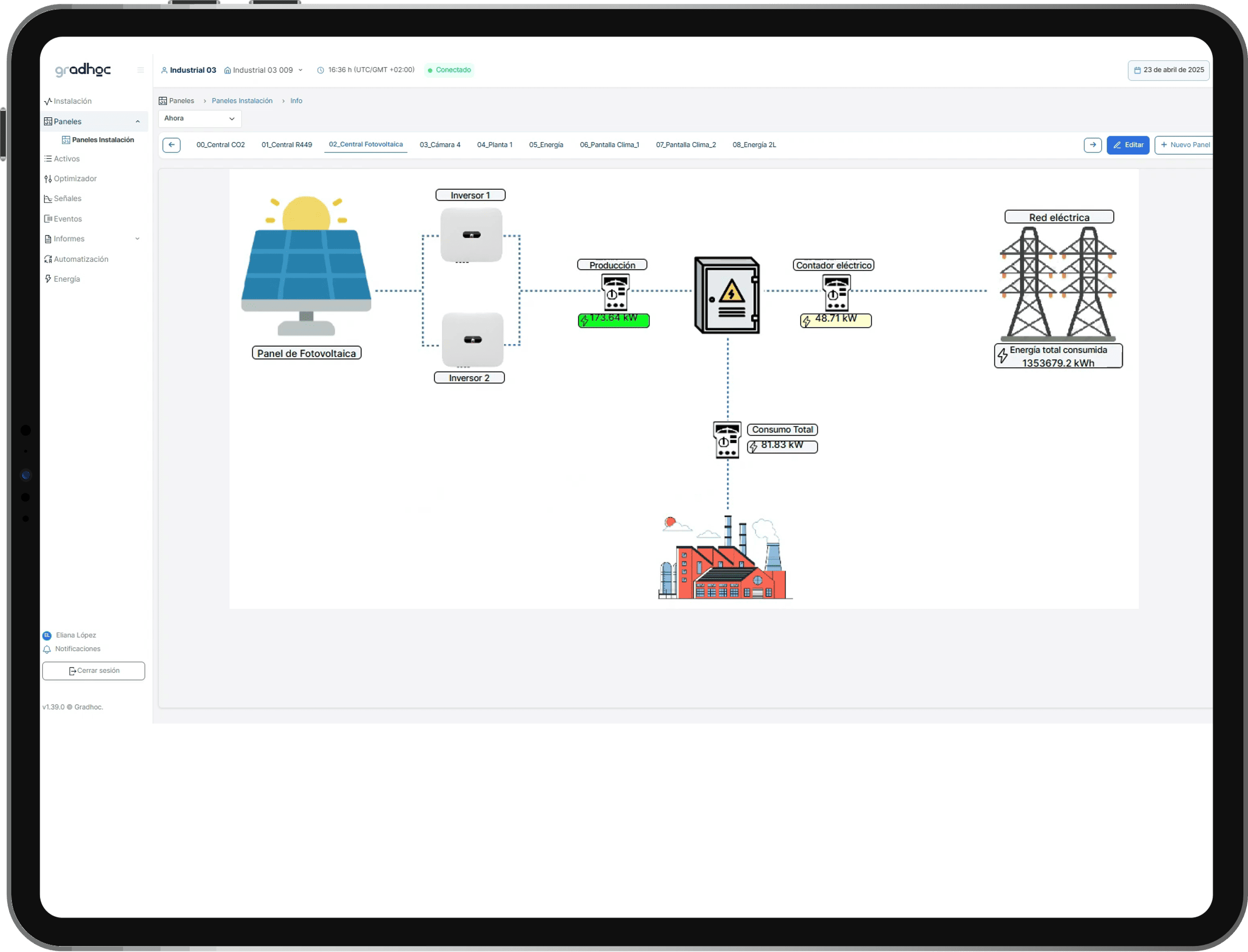Screen dimensions: 1248x952
Task: Switch to the 08_Energía 2L tab
Action: pyautogui.click(x=754, y=145)
